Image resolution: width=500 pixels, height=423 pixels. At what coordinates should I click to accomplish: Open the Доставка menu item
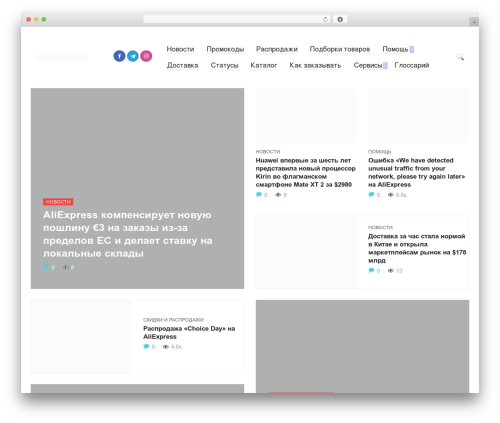point(182,65)
